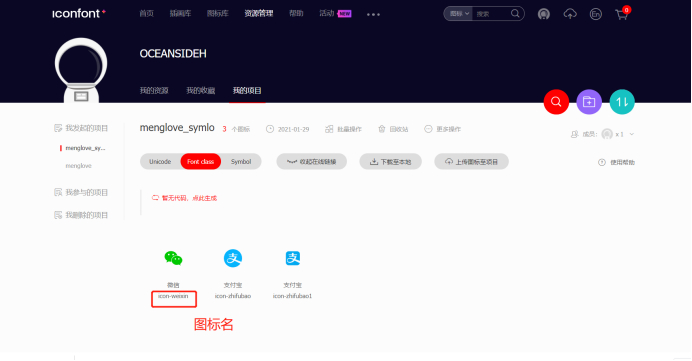Open the user avatar icon in header
The width and height of the screenshot is (692, 361).
(544, 14)
